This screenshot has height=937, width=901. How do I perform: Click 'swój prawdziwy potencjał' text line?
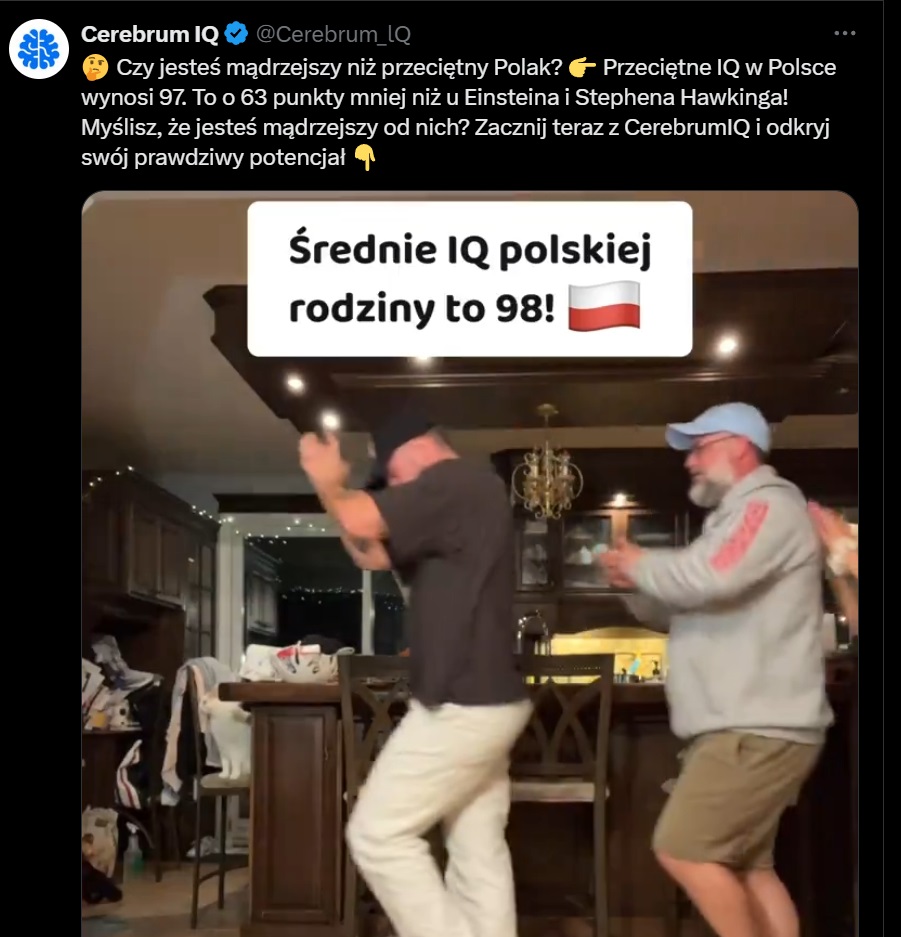pyautogui.click(x=213, y=158)
